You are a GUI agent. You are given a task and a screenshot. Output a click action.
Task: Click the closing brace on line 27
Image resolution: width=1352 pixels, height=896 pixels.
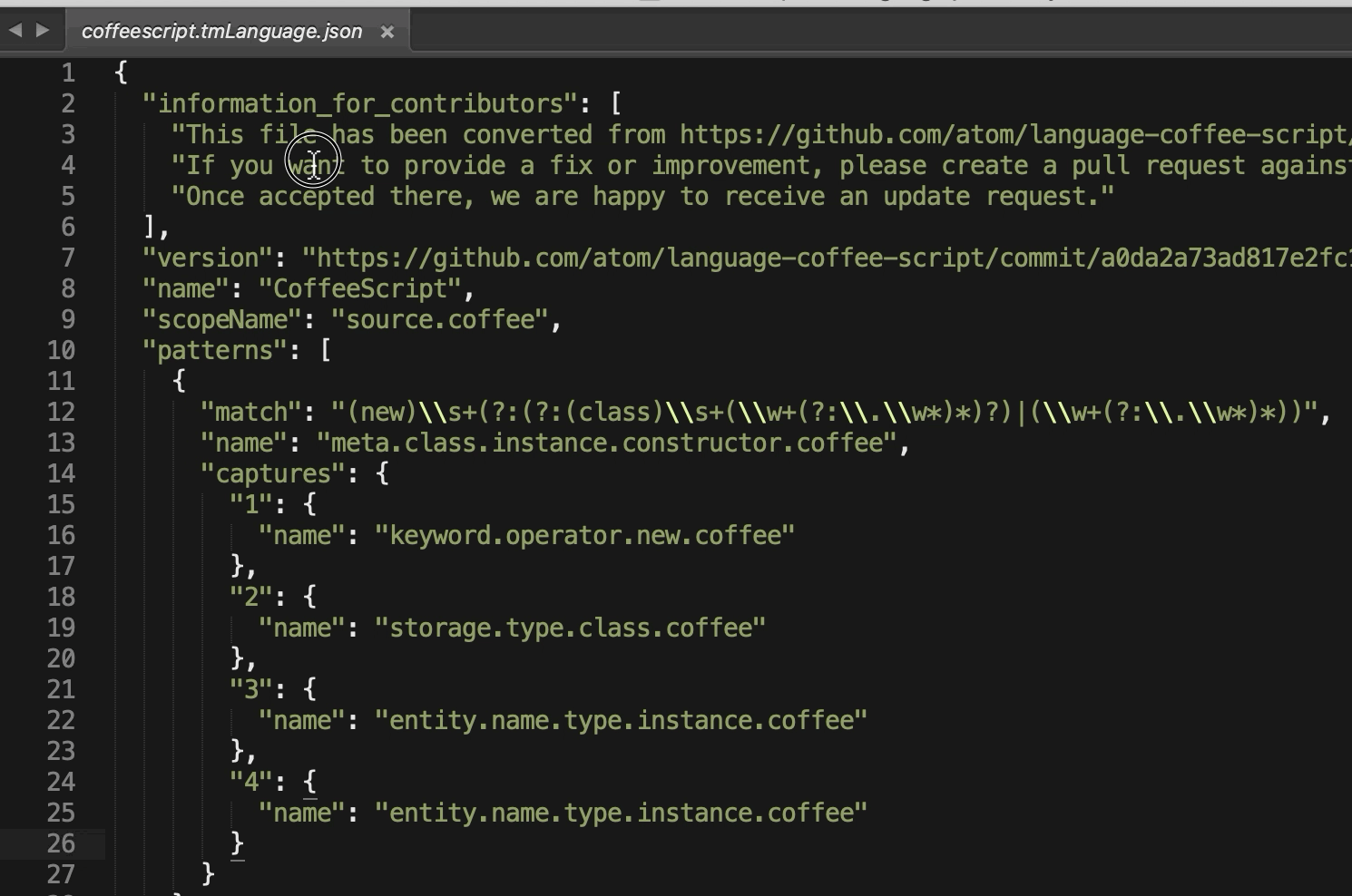(x=208, y=874)
